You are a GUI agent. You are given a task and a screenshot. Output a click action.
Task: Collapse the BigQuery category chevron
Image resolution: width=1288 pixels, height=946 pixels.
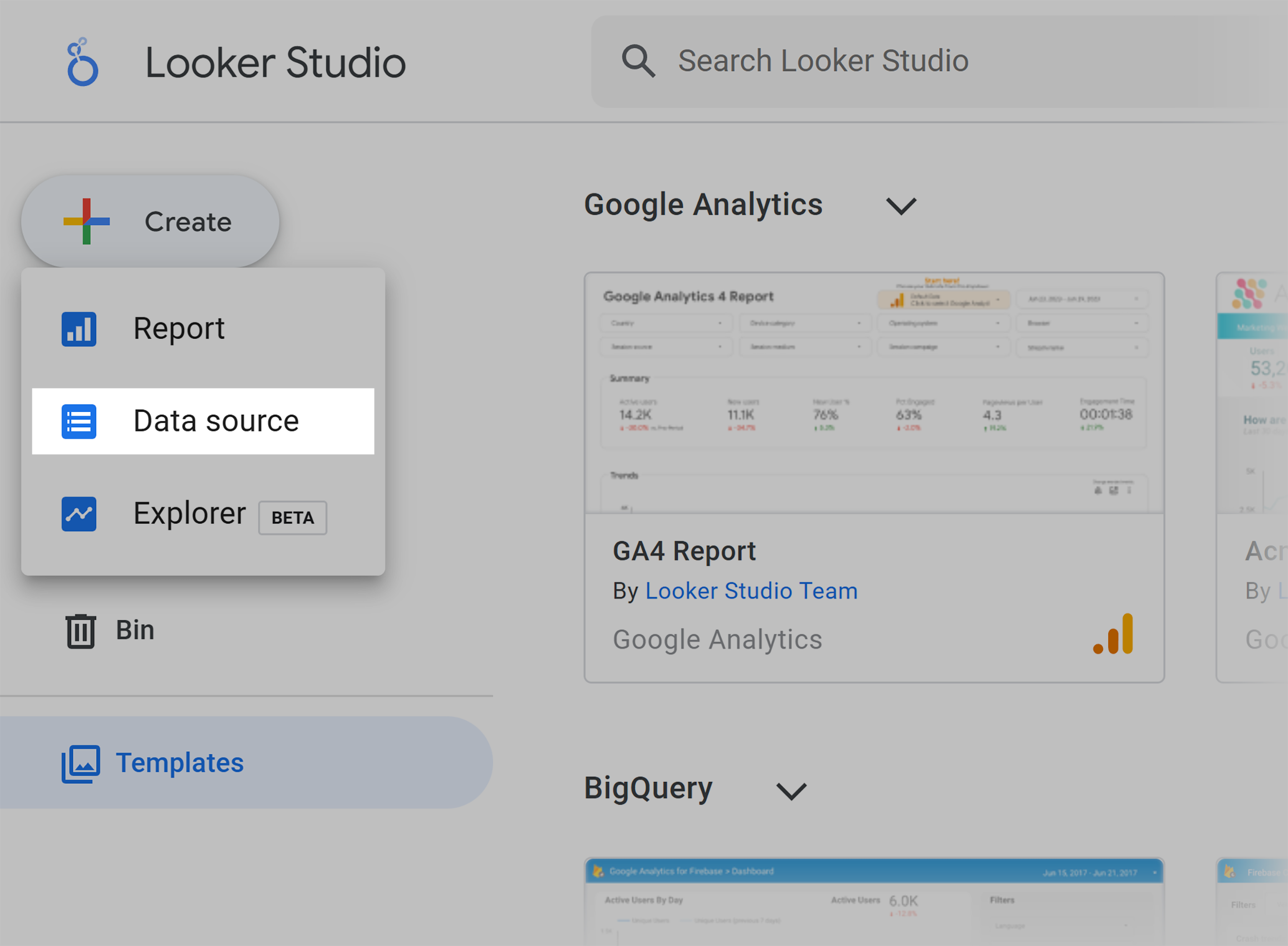[x=791, y=792]
